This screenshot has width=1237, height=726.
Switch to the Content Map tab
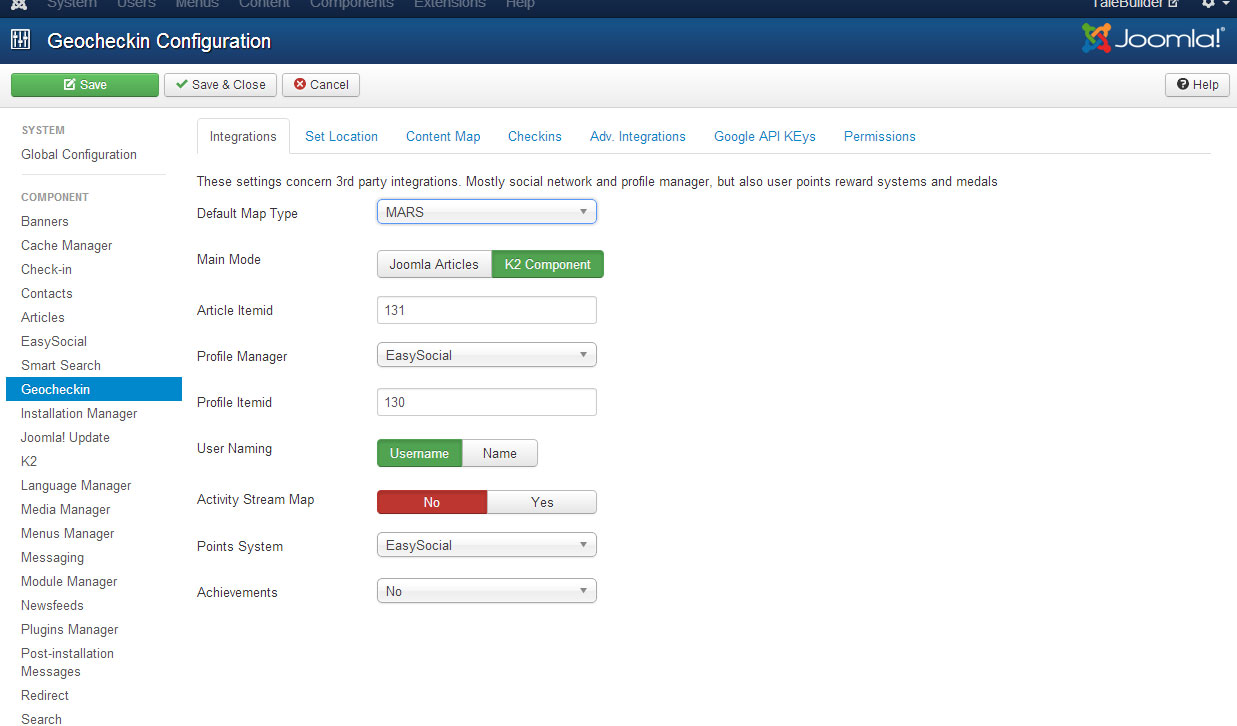pyautogui.click(x=443, y=137)
